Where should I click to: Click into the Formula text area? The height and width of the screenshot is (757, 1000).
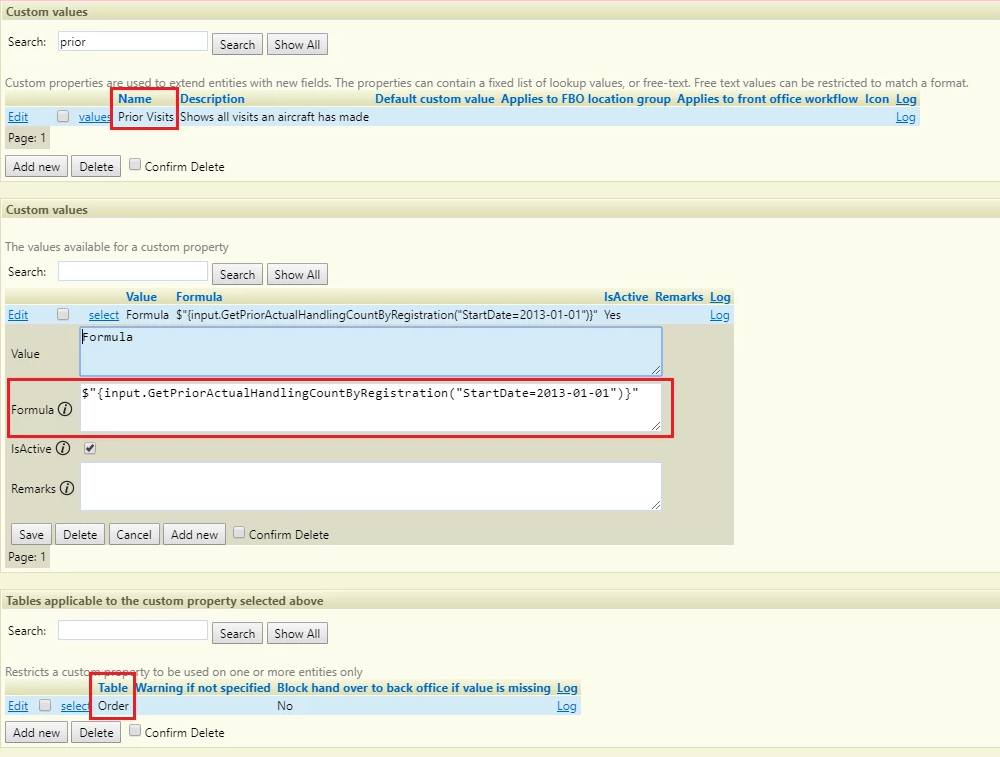point(371,408)
